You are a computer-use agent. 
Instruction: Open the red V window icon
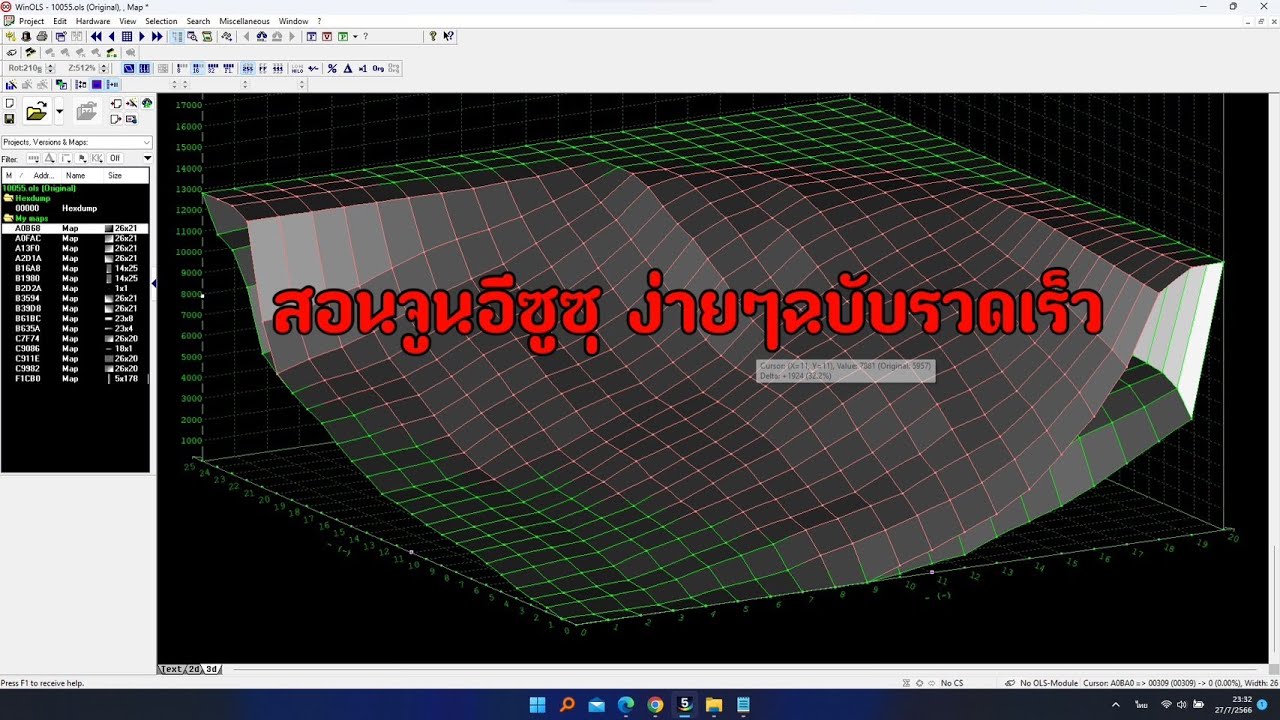[x=327, y=36]
